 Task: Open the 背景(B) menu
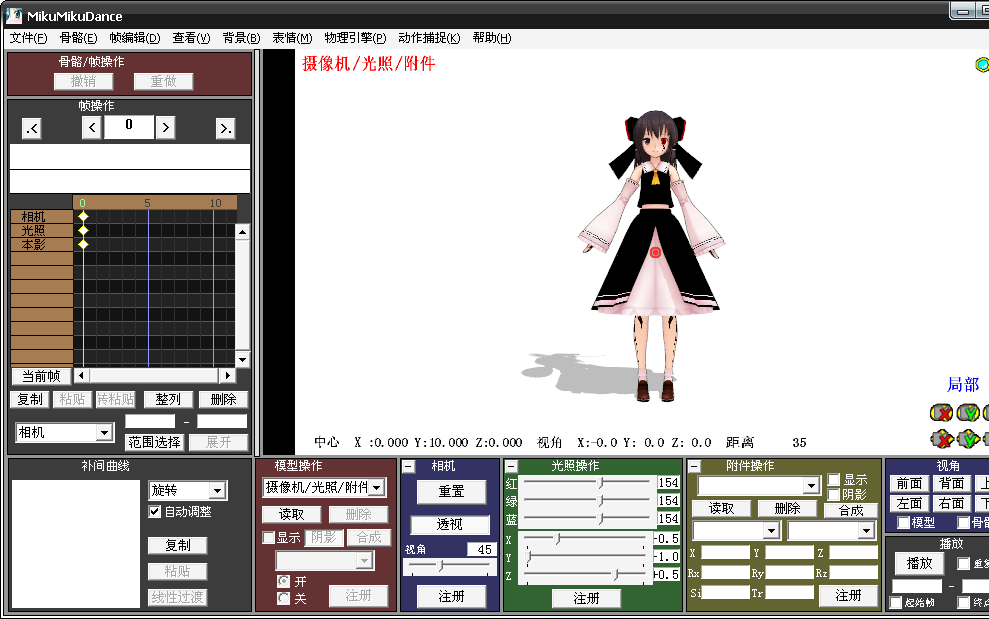[x=241, y=38]
